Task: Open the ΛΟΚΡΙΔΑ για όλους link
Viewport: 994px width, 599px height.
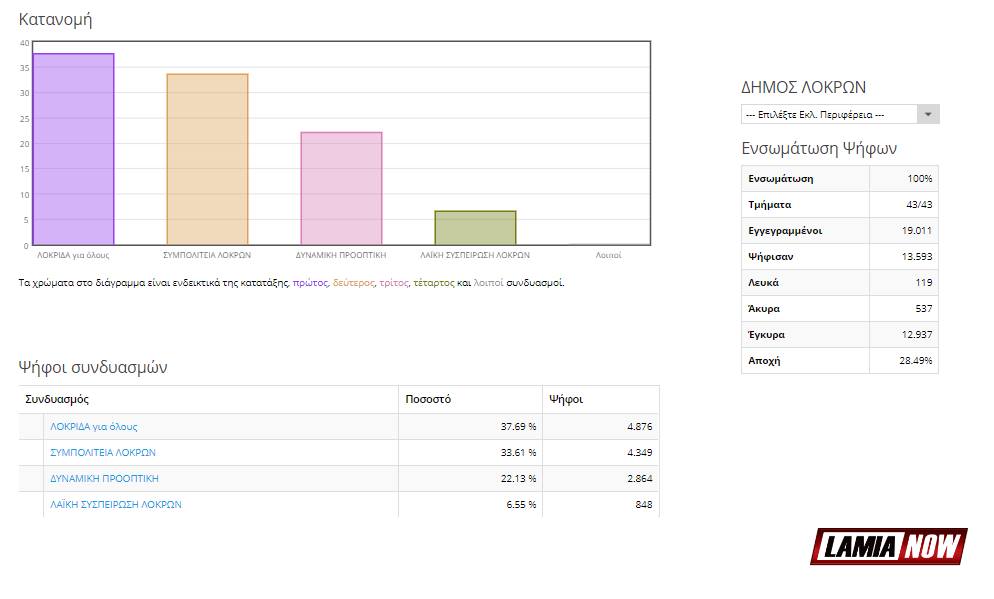Action: click(94, 427)
